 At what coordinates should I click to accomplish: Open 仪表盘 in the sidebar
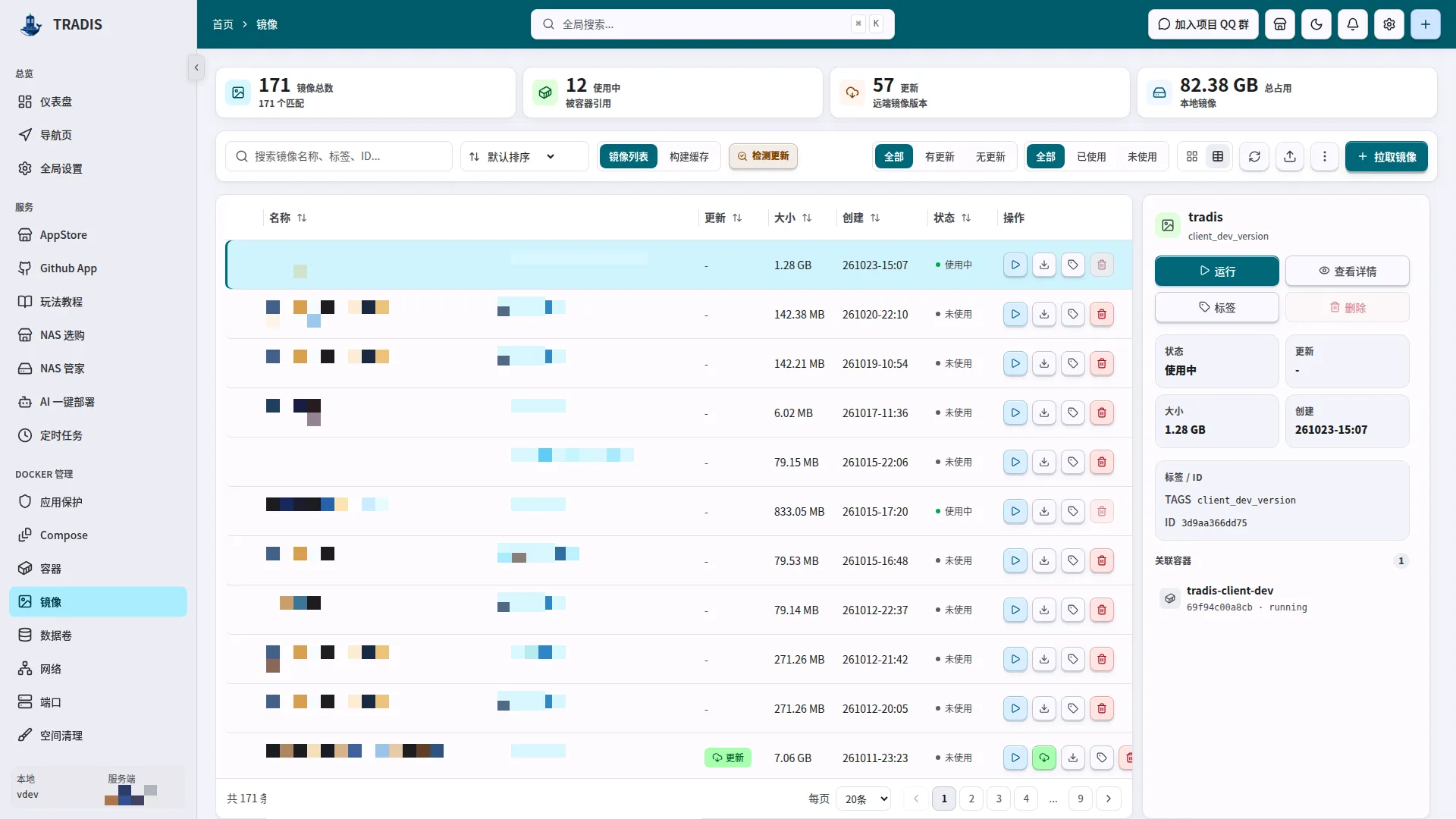98,102
